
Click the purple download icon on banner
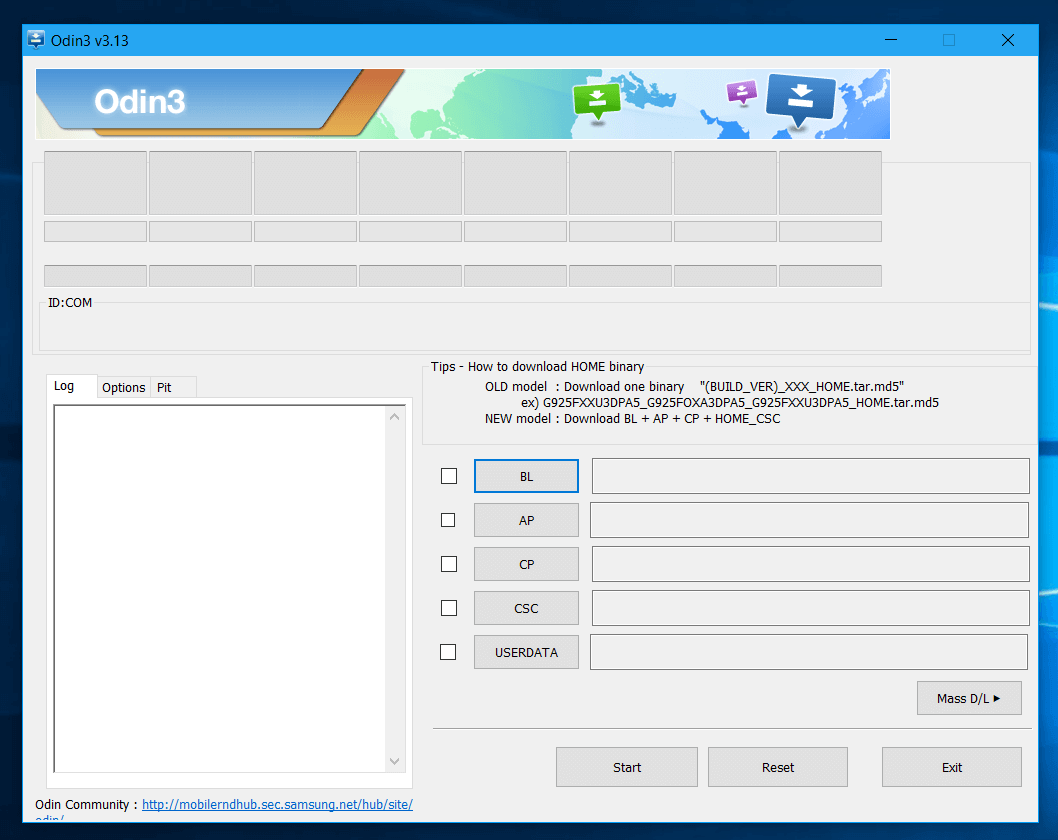point(741,92)
